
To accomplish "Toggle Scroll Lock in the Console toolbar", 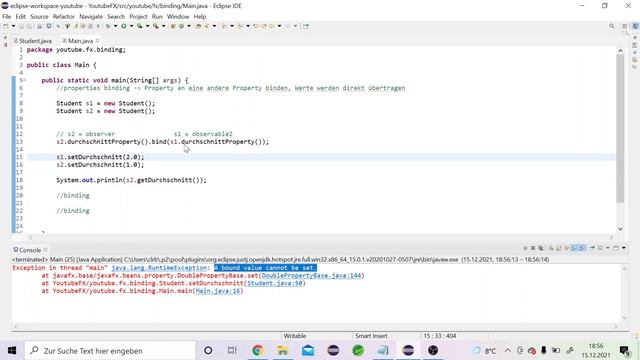I will 558,248.
